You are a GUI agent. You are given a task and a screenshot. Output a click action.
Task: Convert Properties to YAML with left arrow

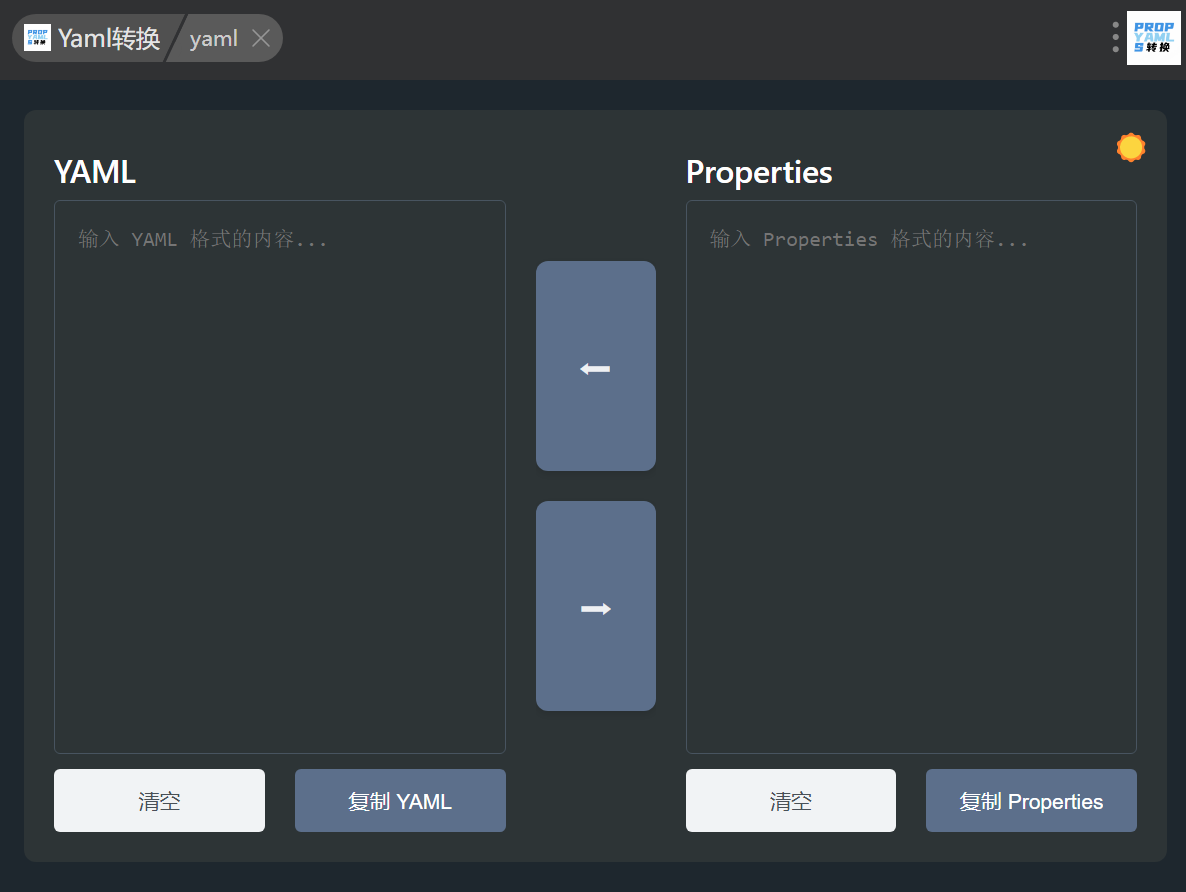point(595,366)
